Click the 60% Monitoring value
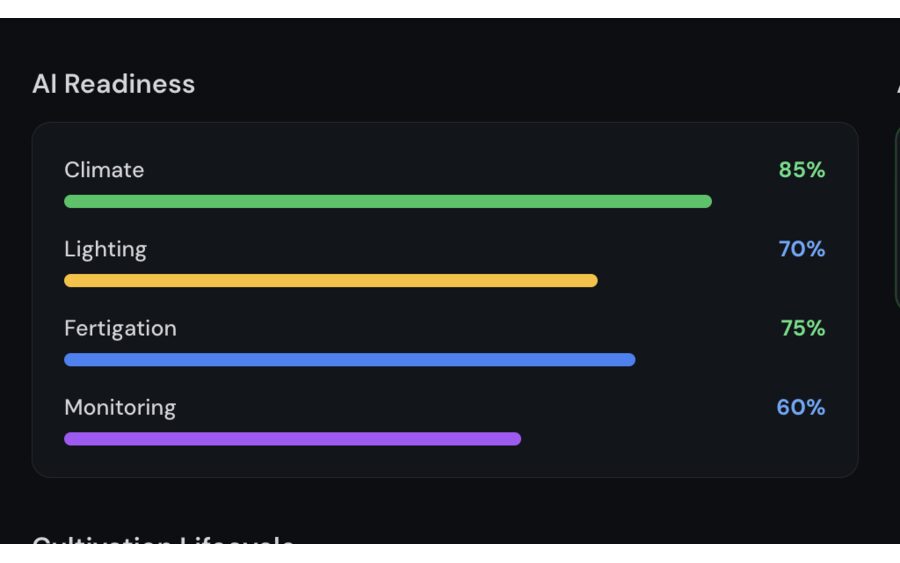 tap(801, 407)
